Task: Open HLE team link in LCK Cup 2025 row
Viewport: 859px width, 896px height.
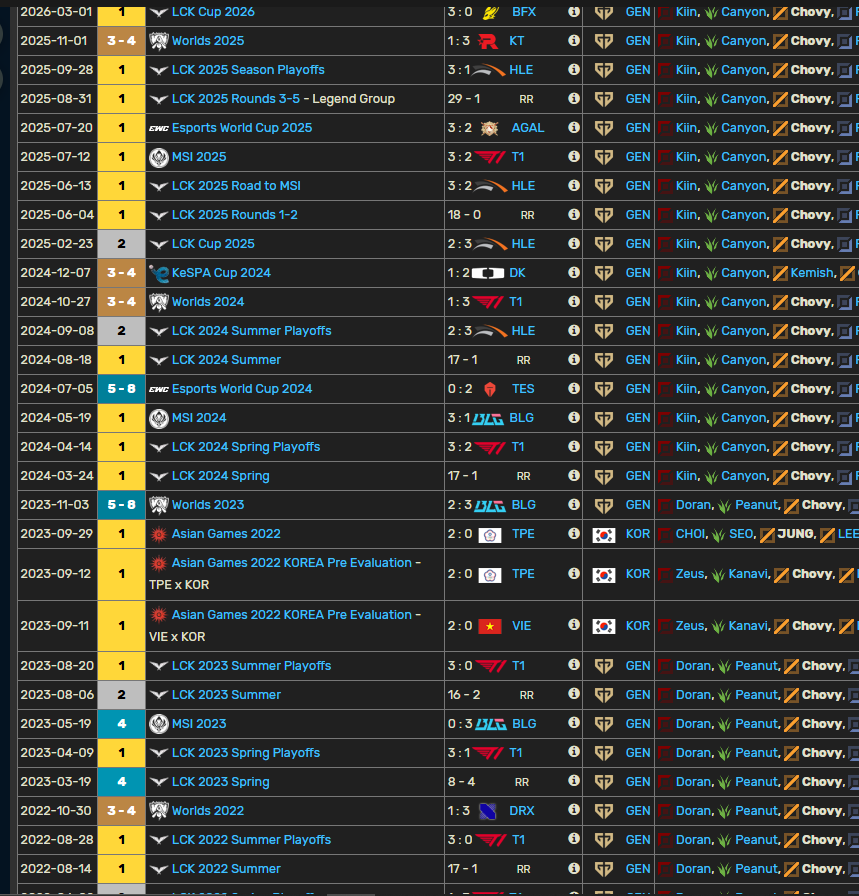Action: (523, 244)
